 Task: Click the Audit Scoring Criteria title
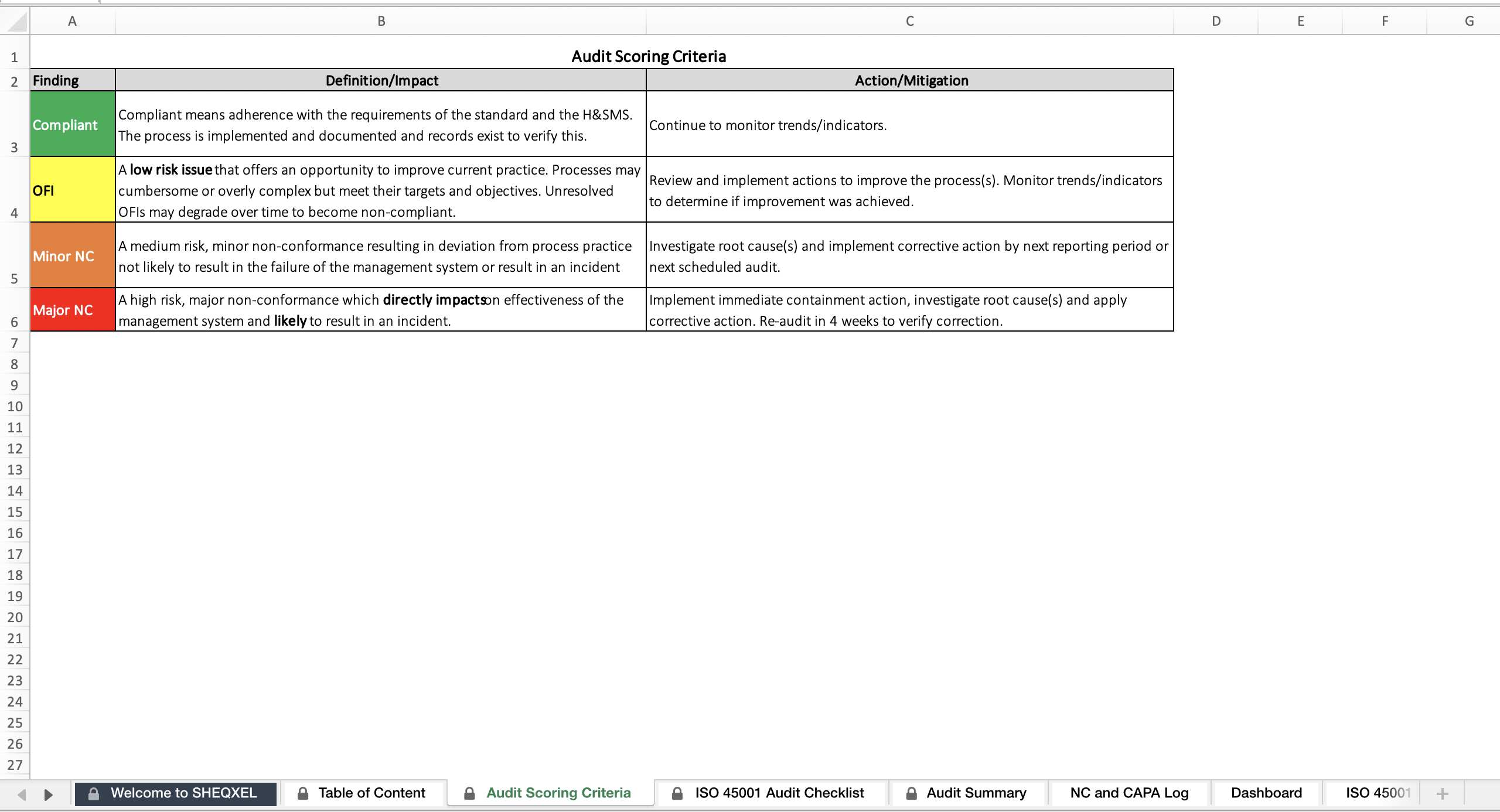(649, 56)
